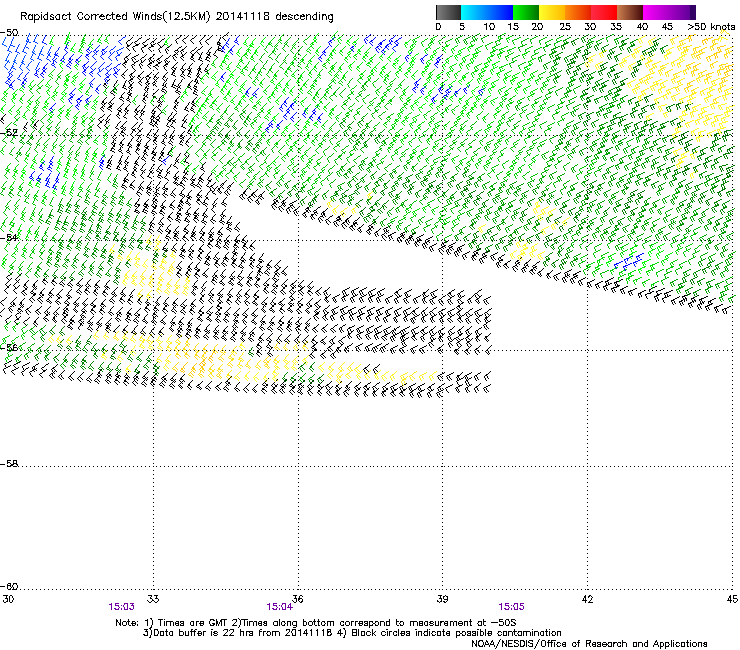Click the 'Times are GMT' note line

(316, 623)
